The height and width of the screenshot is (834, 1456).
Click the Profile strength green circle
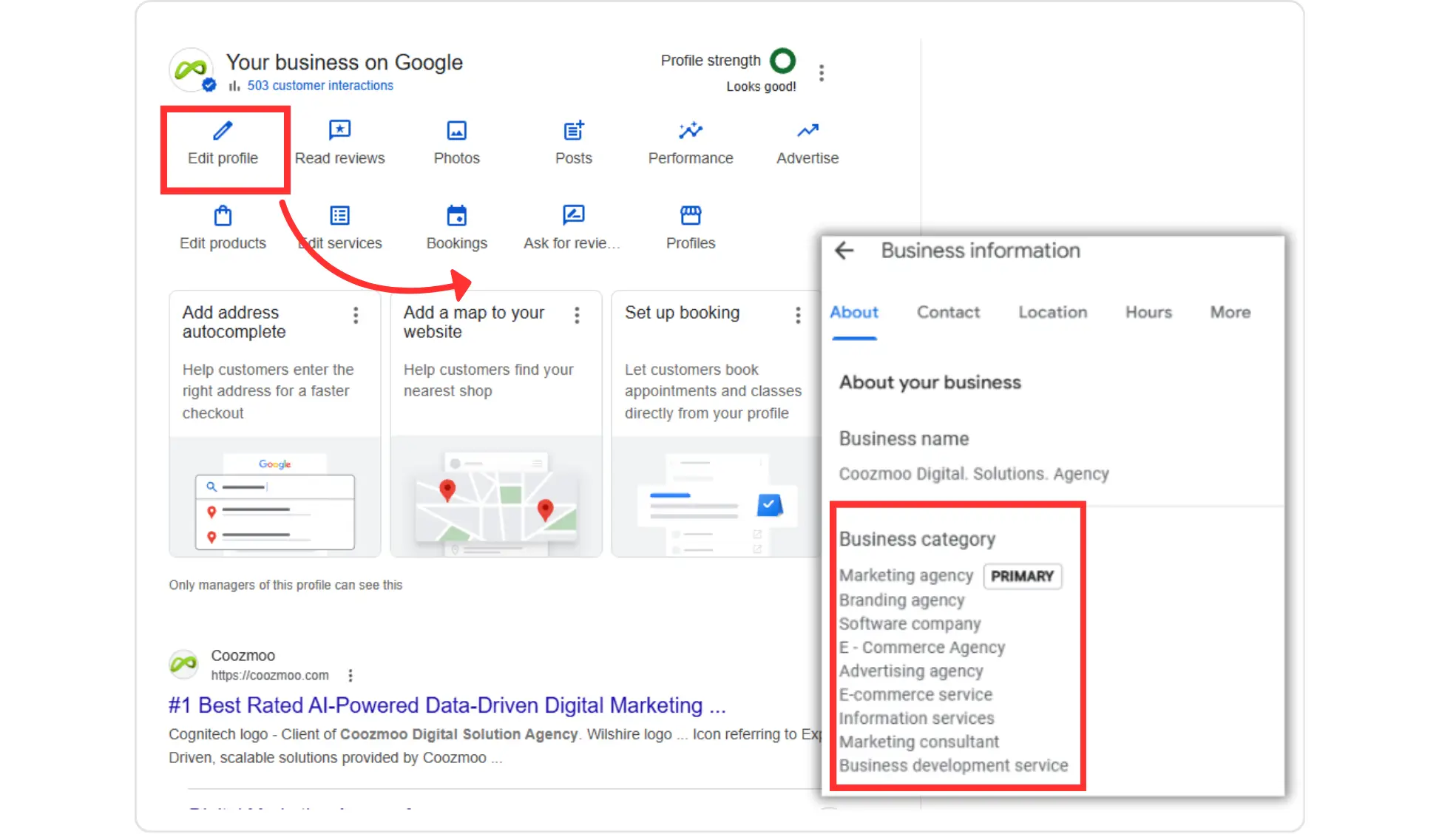click(782, 61)
